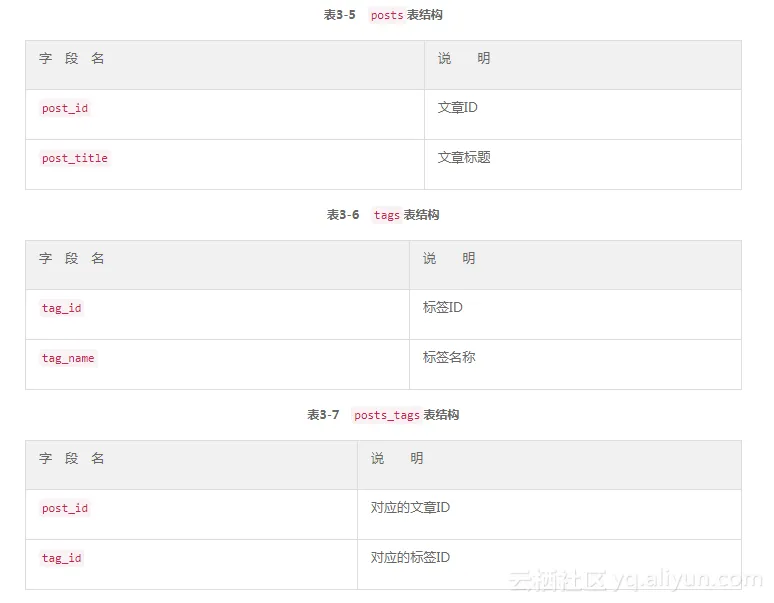Select the post_title field code
Image resolution: width=774 pixels, height=603 pixels.
pos(75,158)
